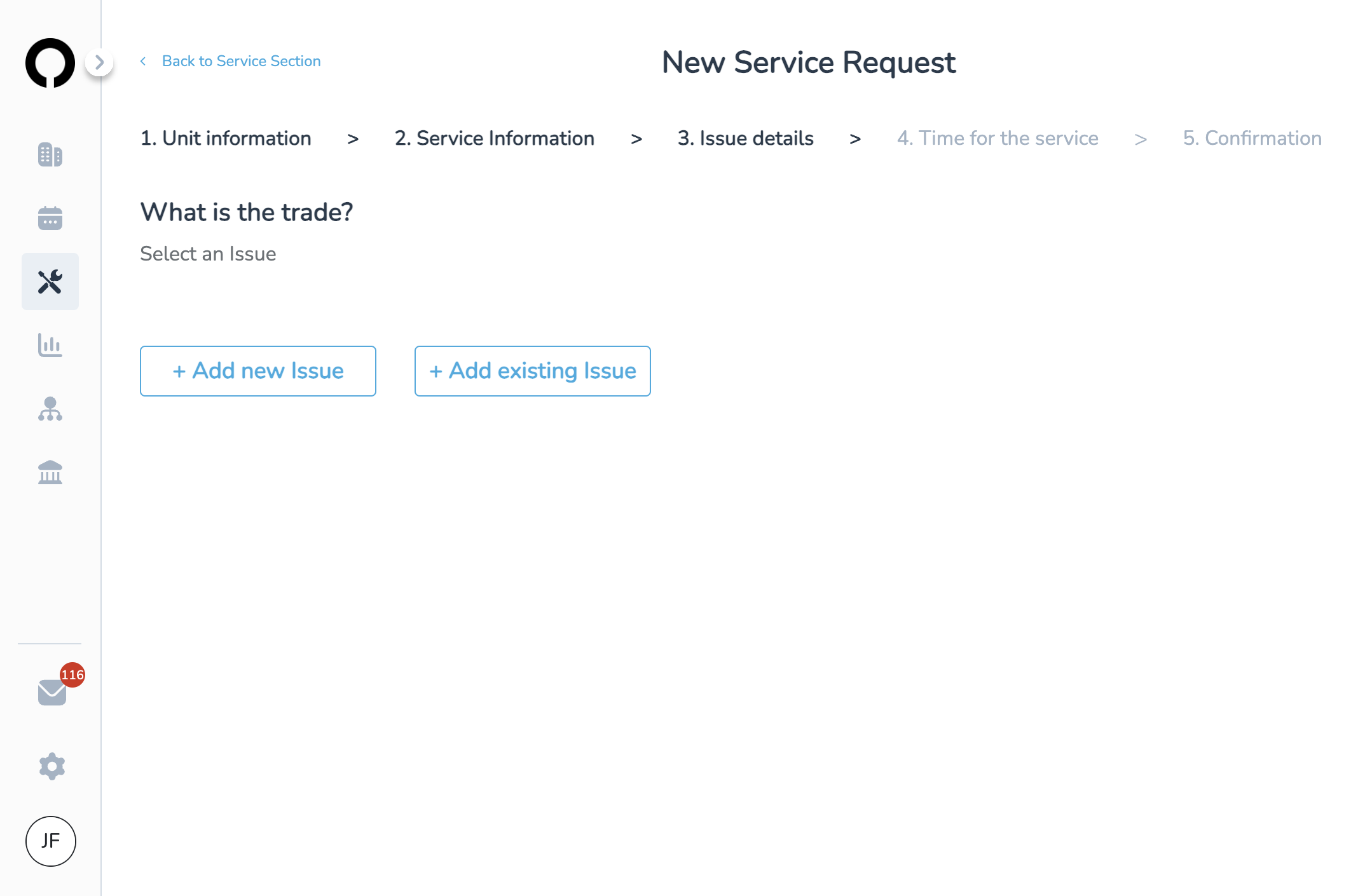
Task: Go to step 2. Service Information
Action: 495,139
